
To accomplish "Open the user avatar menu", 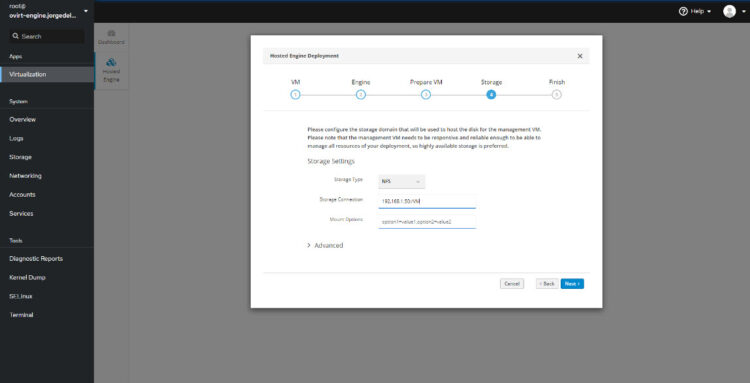I will (735, 11).
